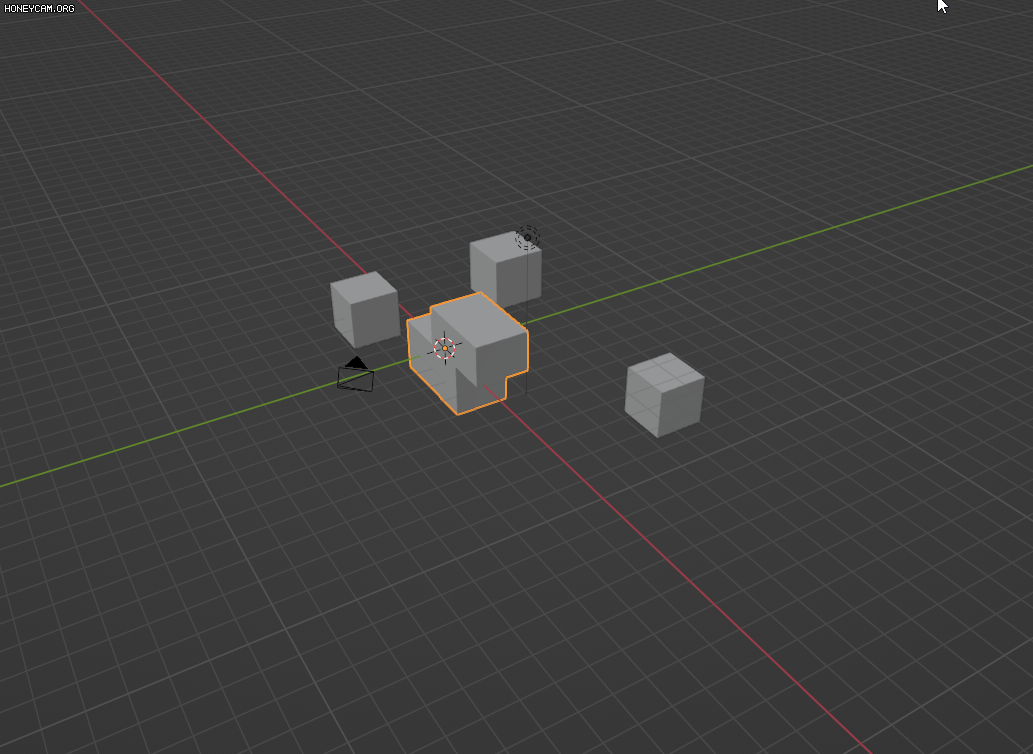Select the point light object above the cubes
This screenshot has height=754, width=1033.
[x=527, y=238]
